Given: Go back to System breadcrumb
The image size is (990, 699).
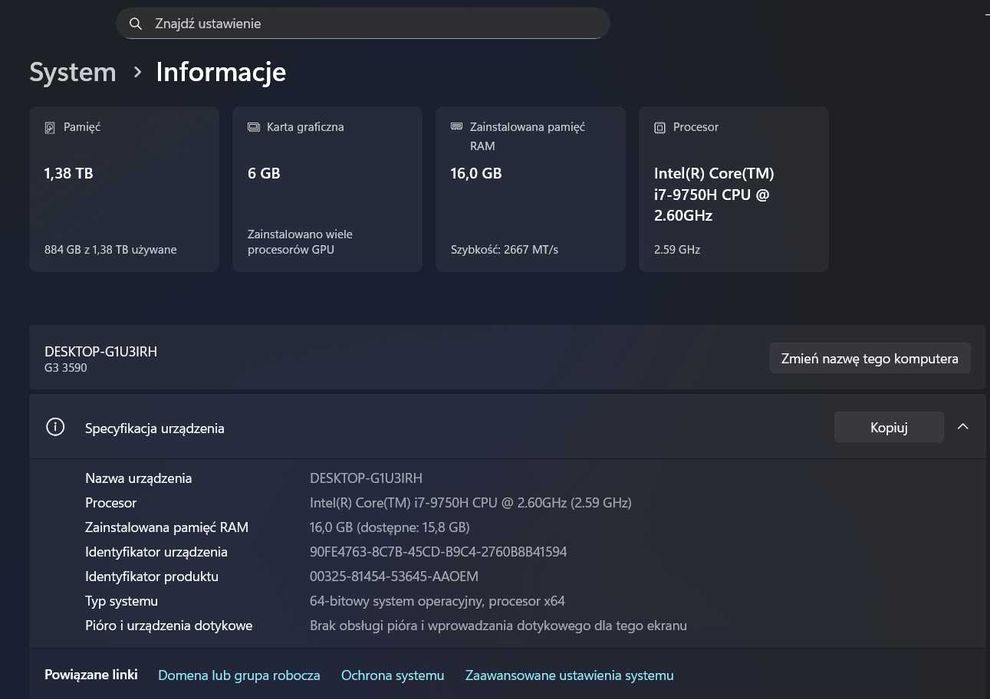Looking at the screenshot, I should 73,72.
